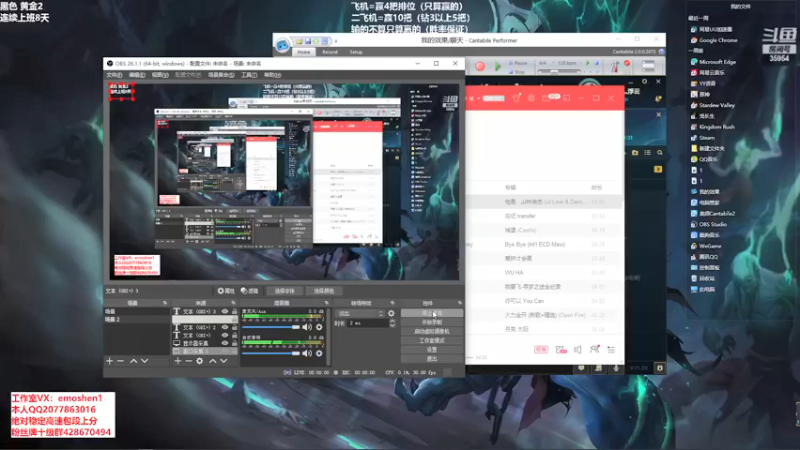800x450 pixels.
Task: Click the 启动虚拟摄像机 button
Action: [432, 332]
